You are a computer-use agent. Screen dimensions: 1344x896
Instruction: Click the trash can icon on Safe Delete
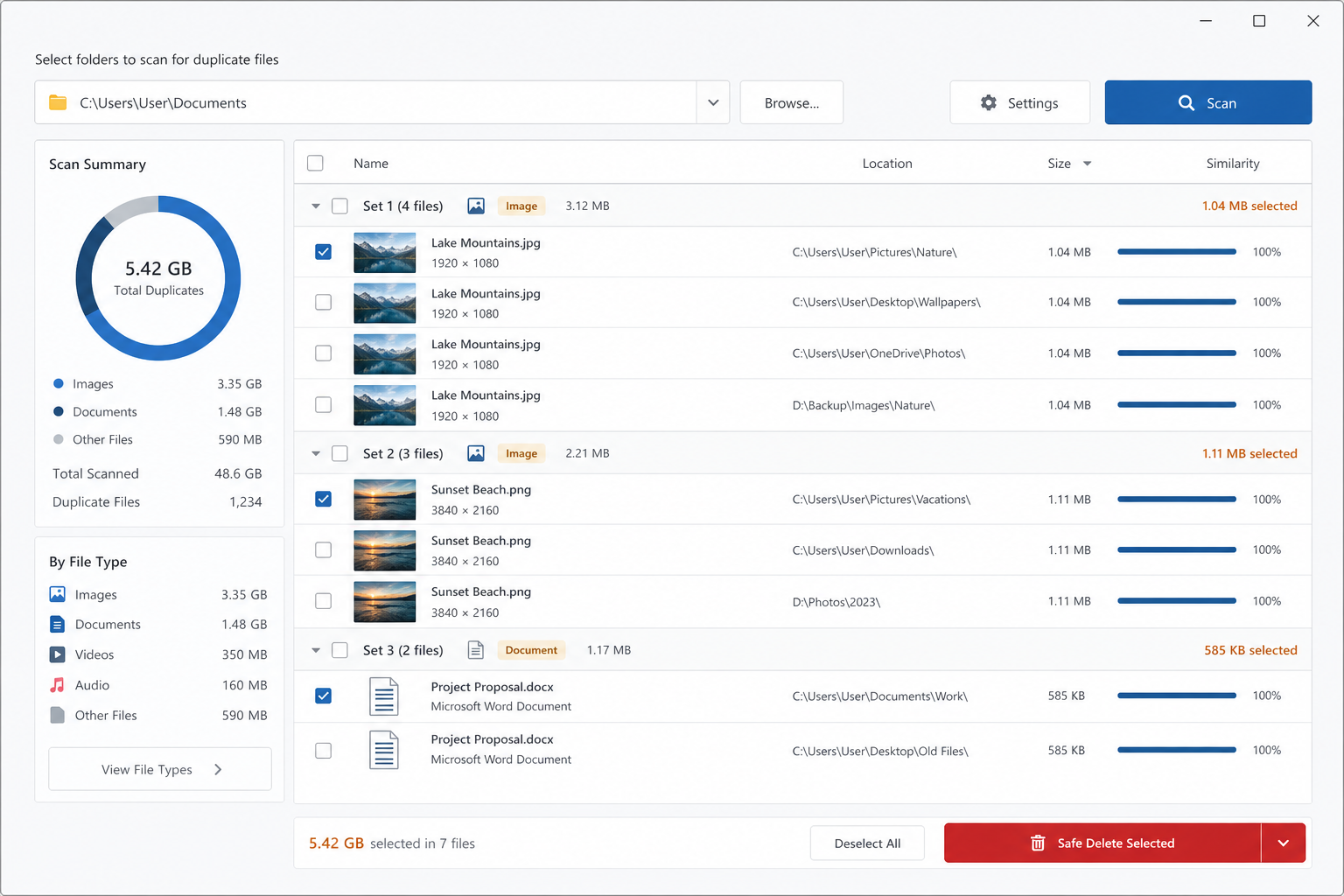(1038, 843)
